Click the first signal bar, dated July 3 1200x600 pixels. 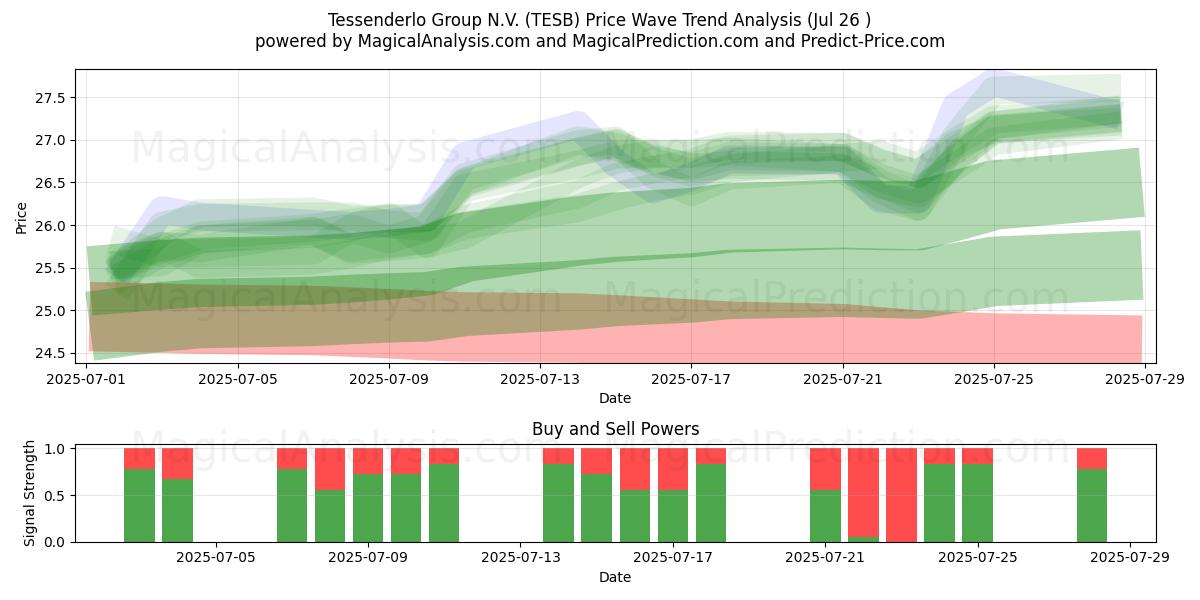point(139,495)
